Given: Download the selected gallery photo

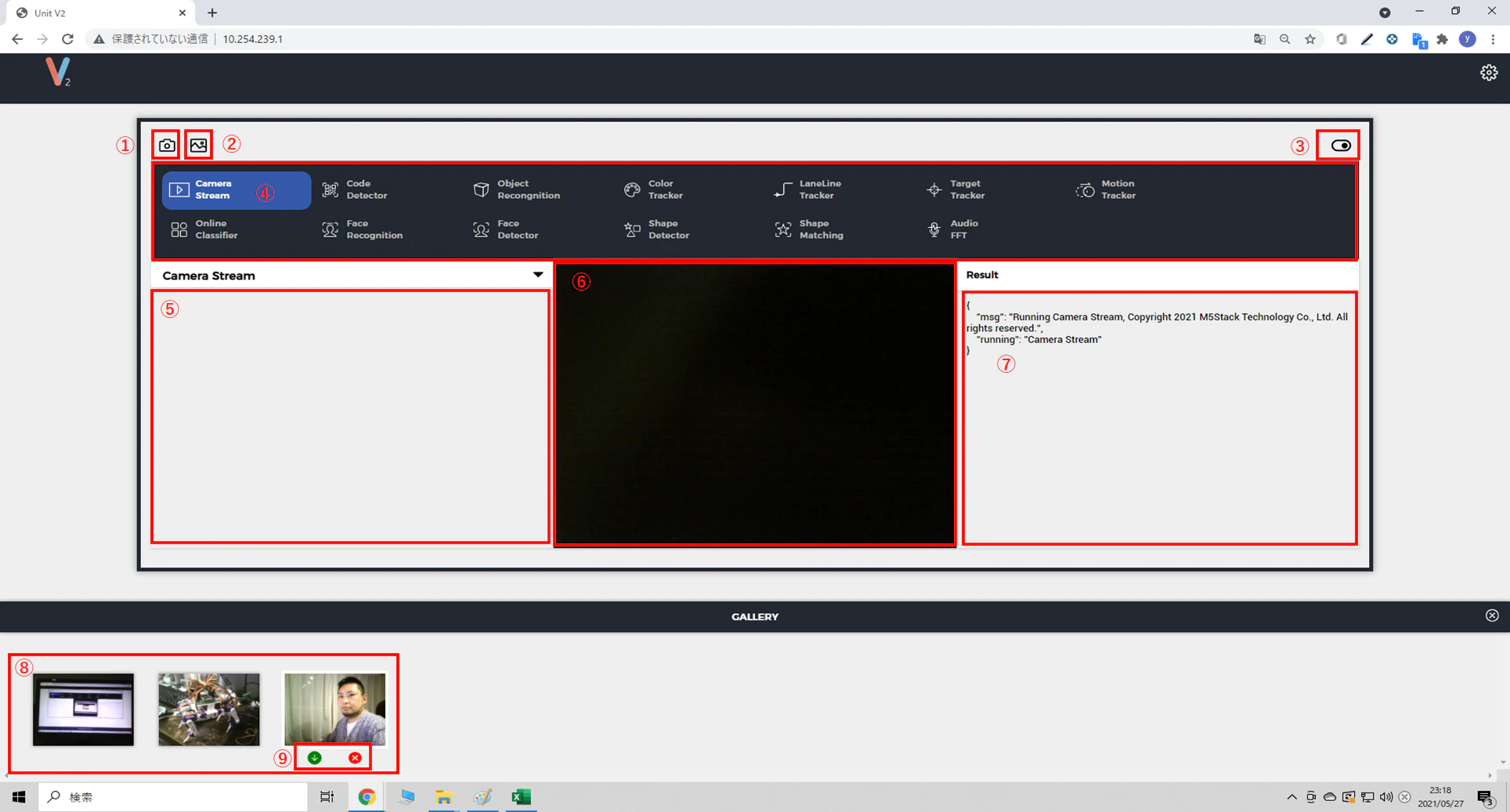Looking at the screenshot, I should coord(314,757).
